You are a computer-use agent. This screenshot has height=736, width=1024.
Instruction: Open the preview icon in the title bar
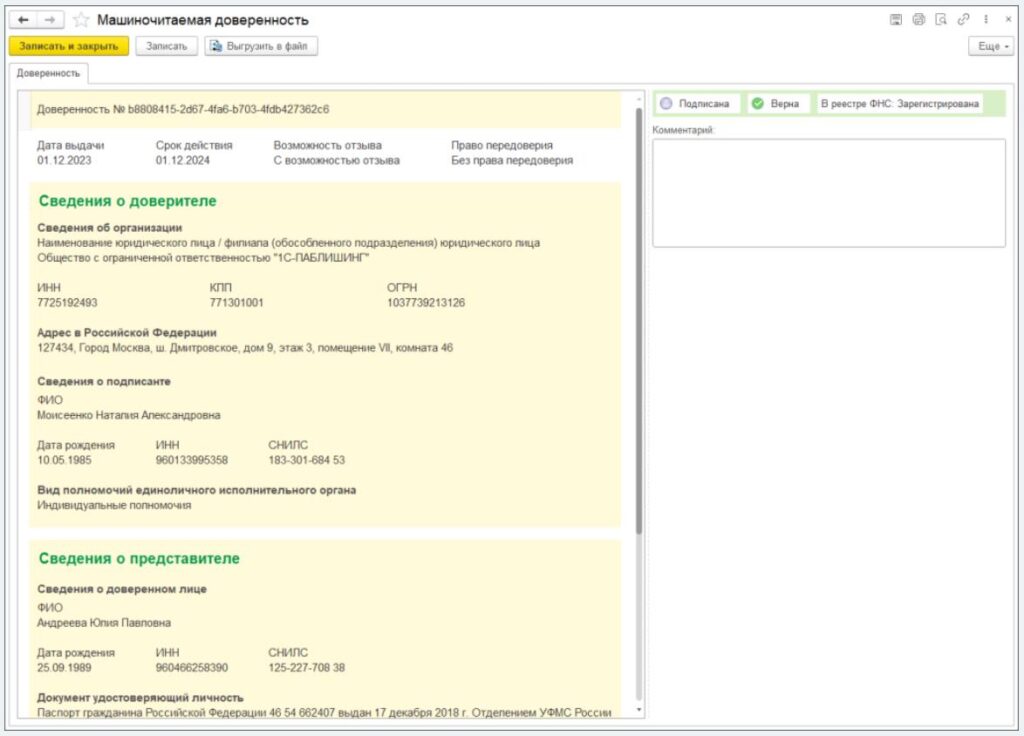point(940,20)
